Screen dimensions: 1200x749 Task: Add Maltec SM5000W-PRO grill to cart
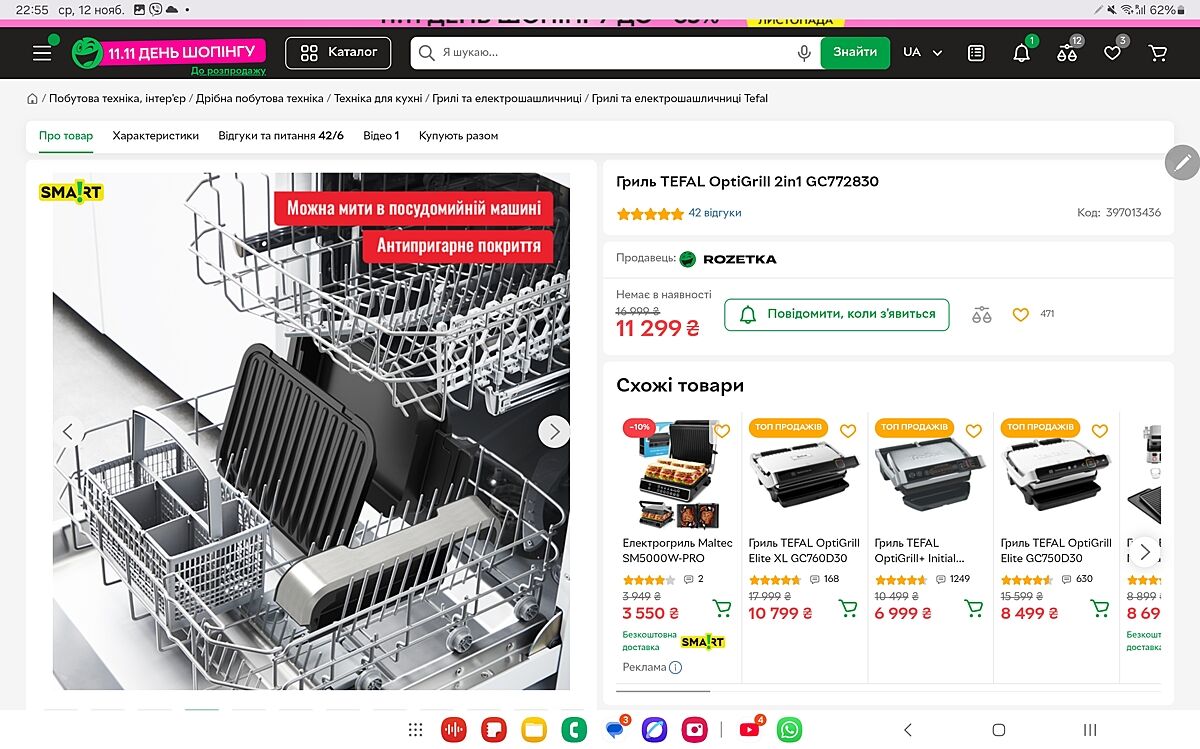click(721, 608)
